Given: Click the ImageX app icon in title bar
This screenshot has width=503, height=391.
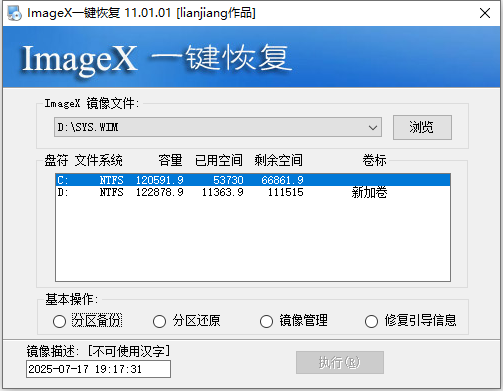Looking at the screenshot, I should point(14,13).
